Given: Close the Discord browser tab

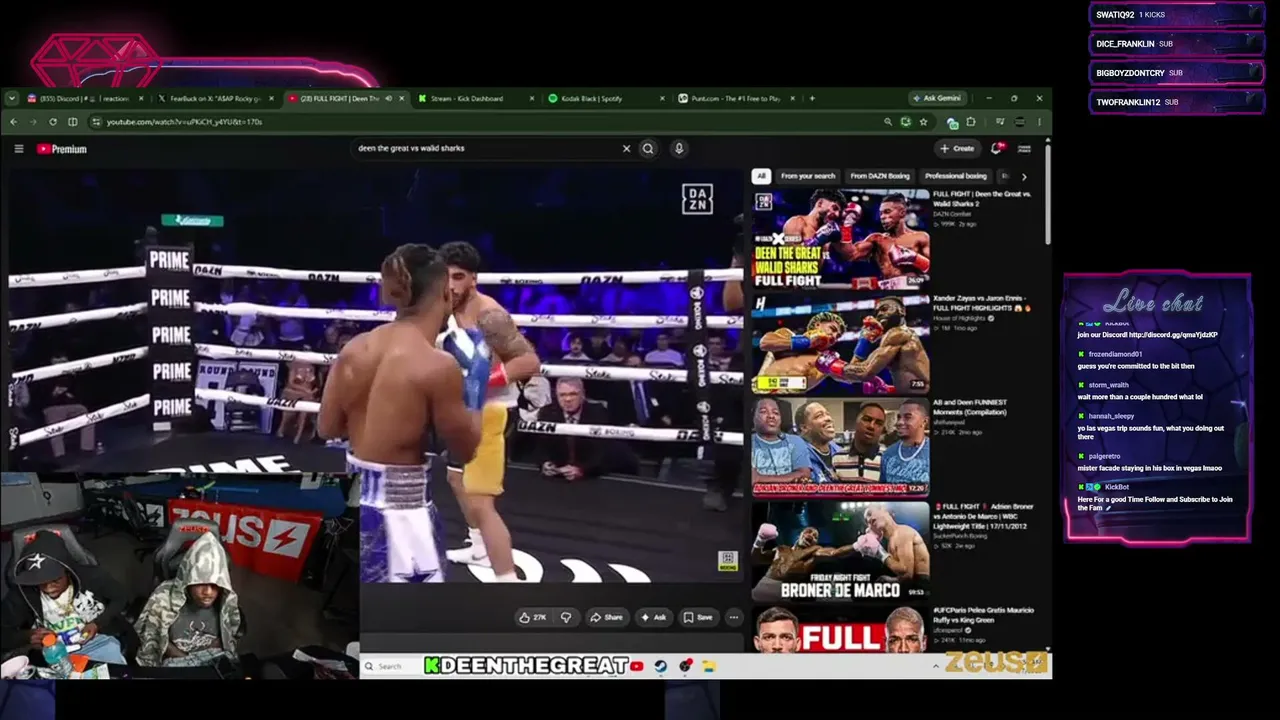Looking at the screenshot, I should [143, 99].
